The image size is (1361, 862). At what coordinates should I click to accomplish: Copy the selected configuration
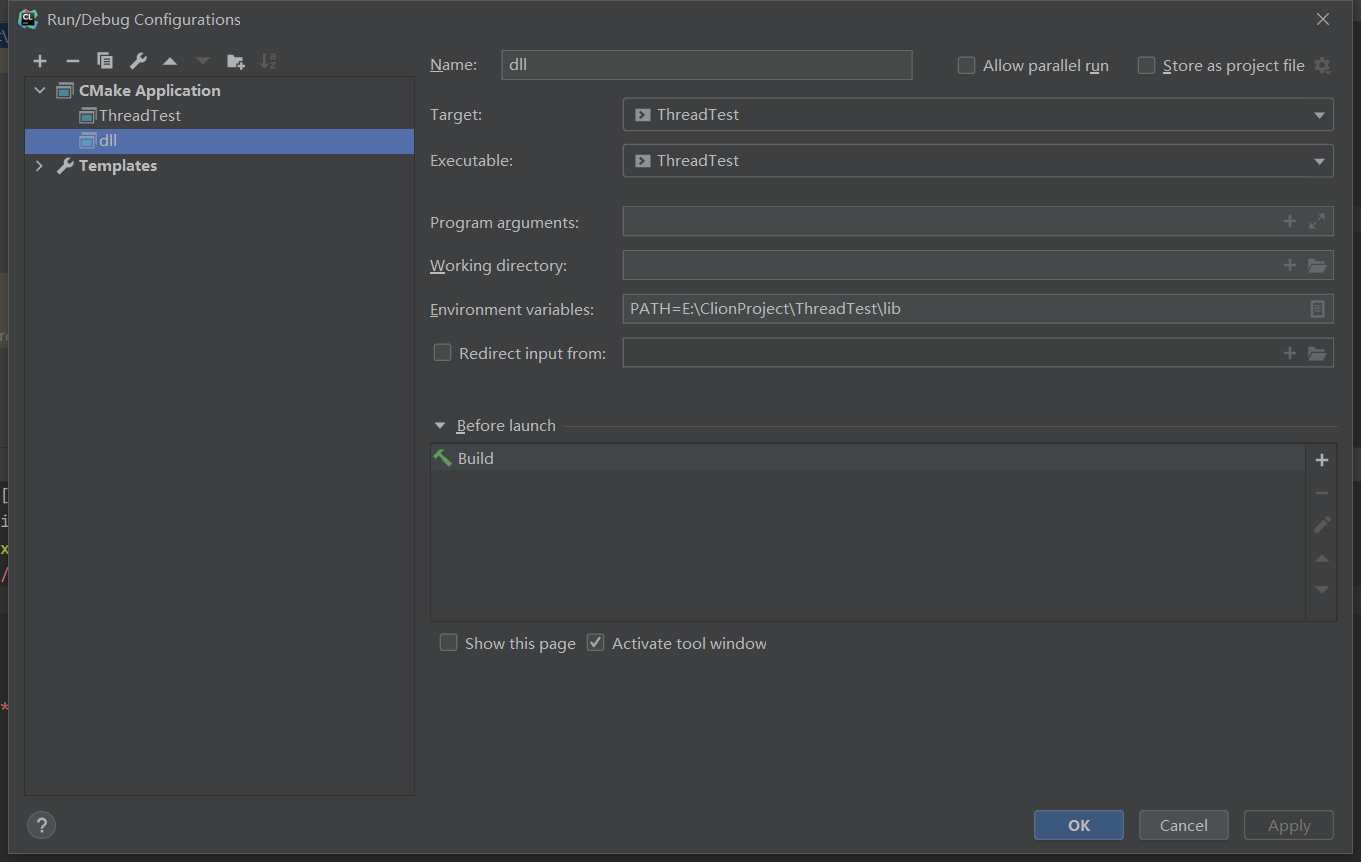[105, 62]
